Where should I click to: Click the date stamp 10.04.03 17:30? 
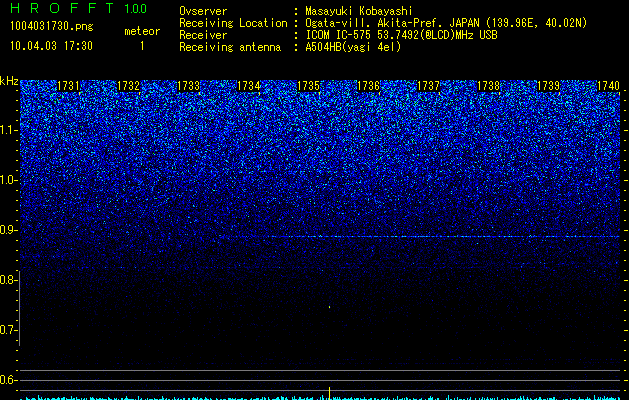click(51, 45)
